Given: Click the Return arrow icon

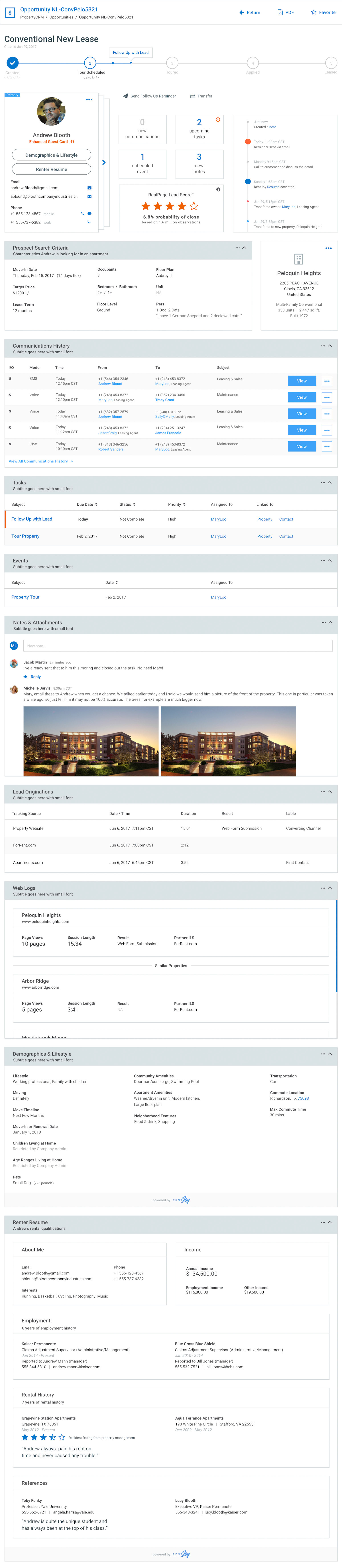Looking at the screenshot, I should tap(242, 12).
